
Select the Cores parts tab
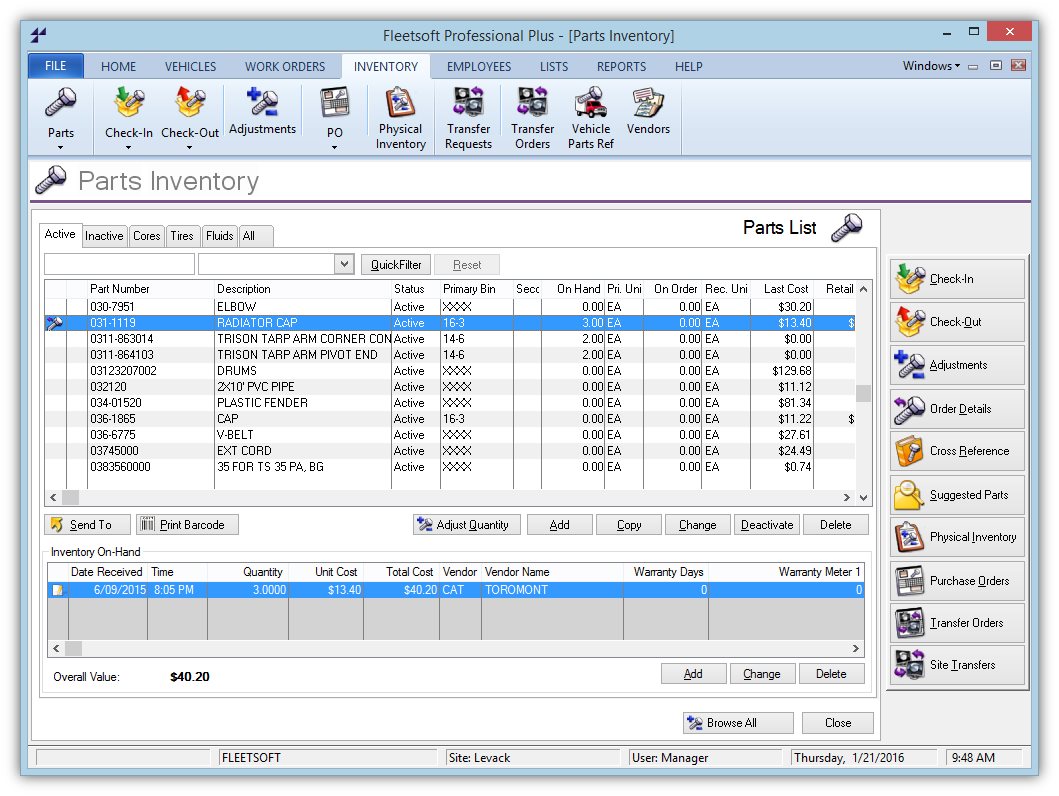click(147, 236)
